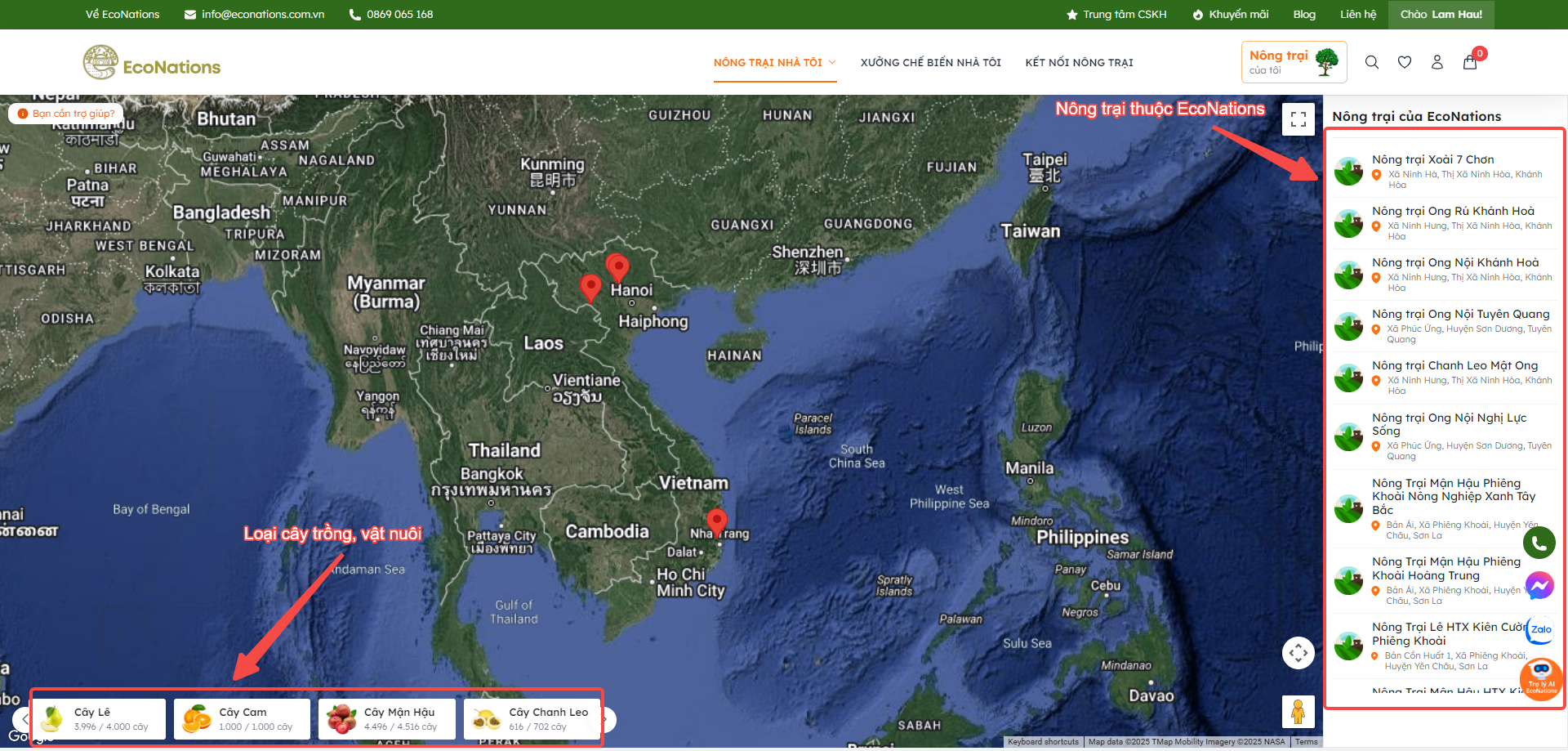Viewport: 1568px width, 751px height.
Task: Open the Nông trại nhà tôi menu
Action: click(x=775, y=62)
